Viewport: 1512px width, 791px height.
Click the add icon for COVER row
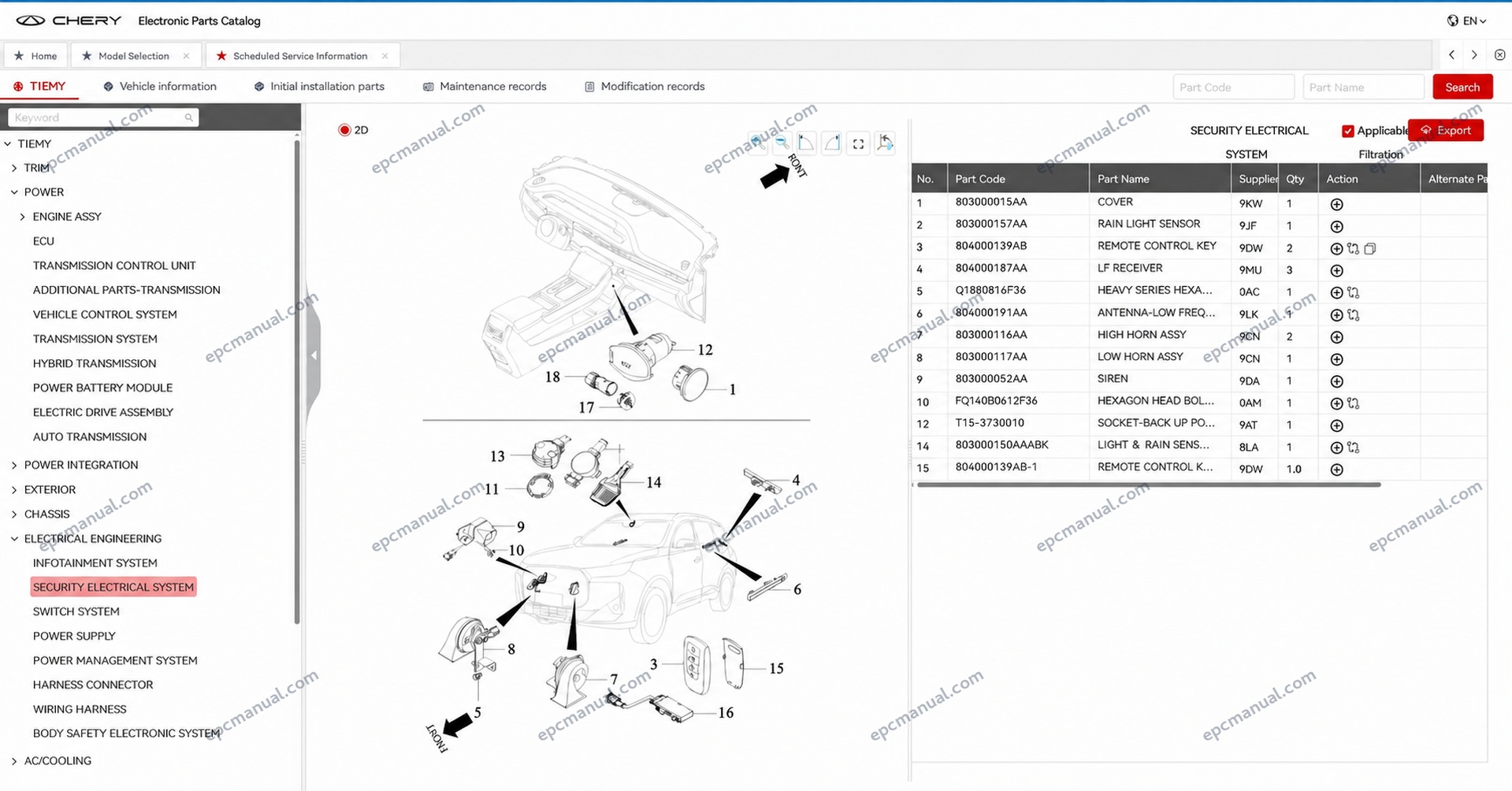(1336, 204)
